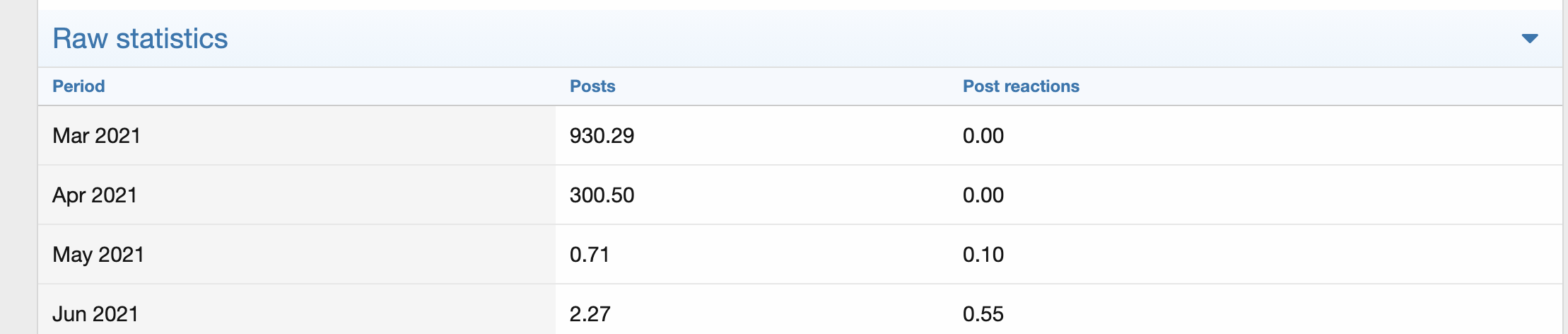Sort by the Posts column header
Image resolution: width=1568 pixels, height=334 pixels.
point(592,86)
